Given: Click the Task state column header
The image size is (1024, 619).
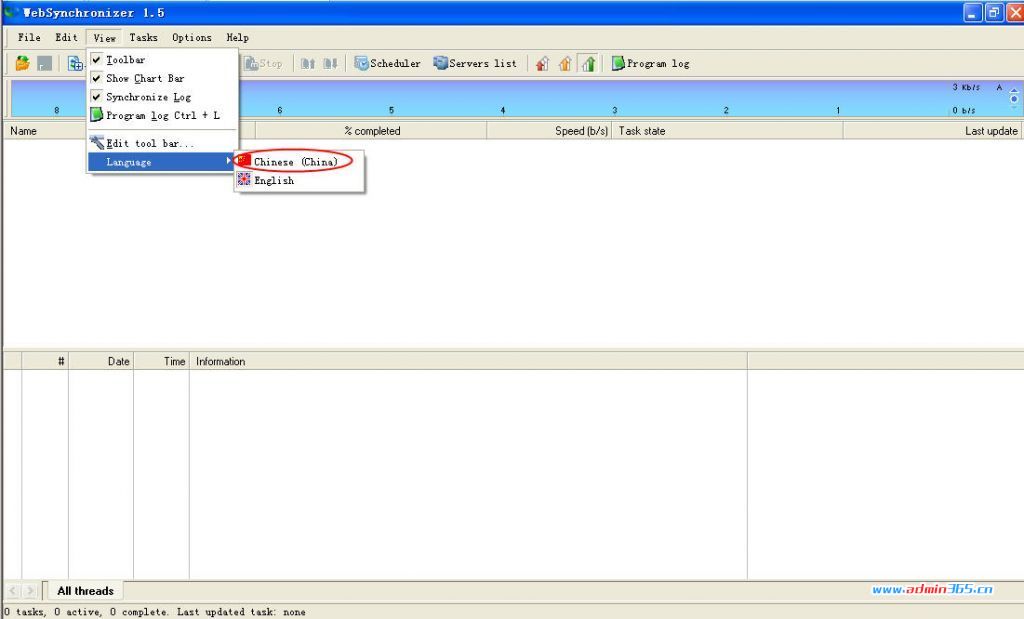Looking at the screenshot, I should coord(728,131).
